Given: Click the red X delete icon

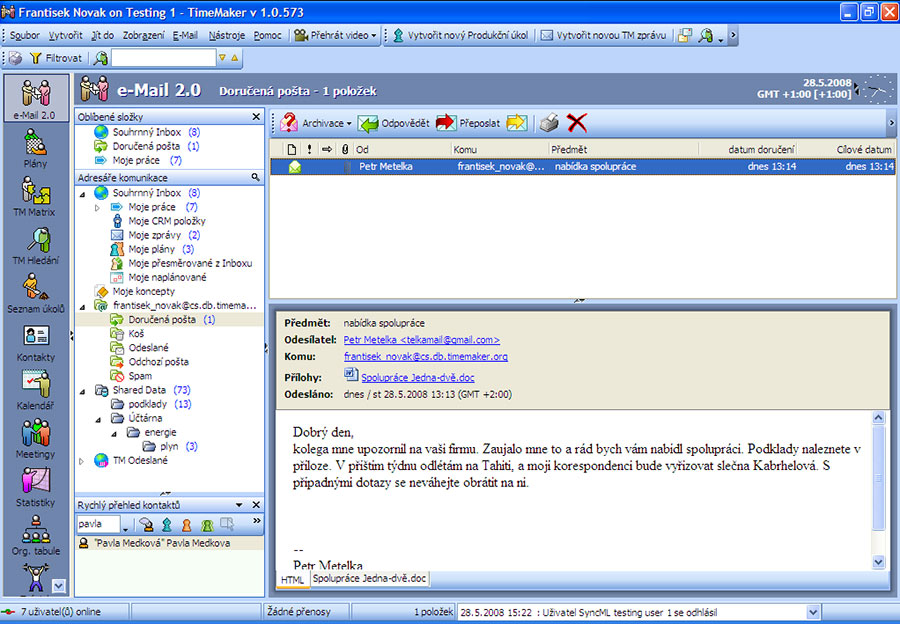Looking at the screenshot, I should pos(576,123).
